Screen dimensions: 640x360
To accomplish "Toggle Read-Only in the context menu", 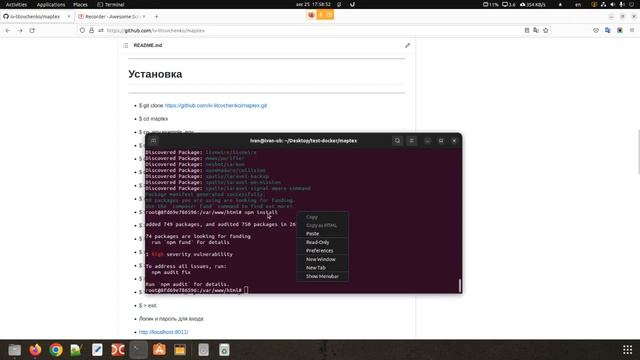I will tap(318, 242).
